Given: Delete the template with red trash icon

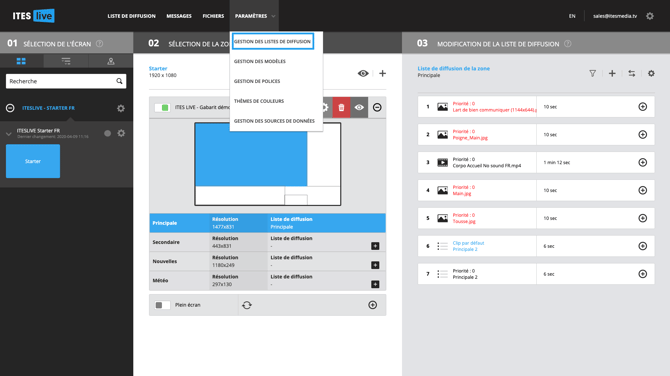Looking at the screenshot, I should [341, 107].
